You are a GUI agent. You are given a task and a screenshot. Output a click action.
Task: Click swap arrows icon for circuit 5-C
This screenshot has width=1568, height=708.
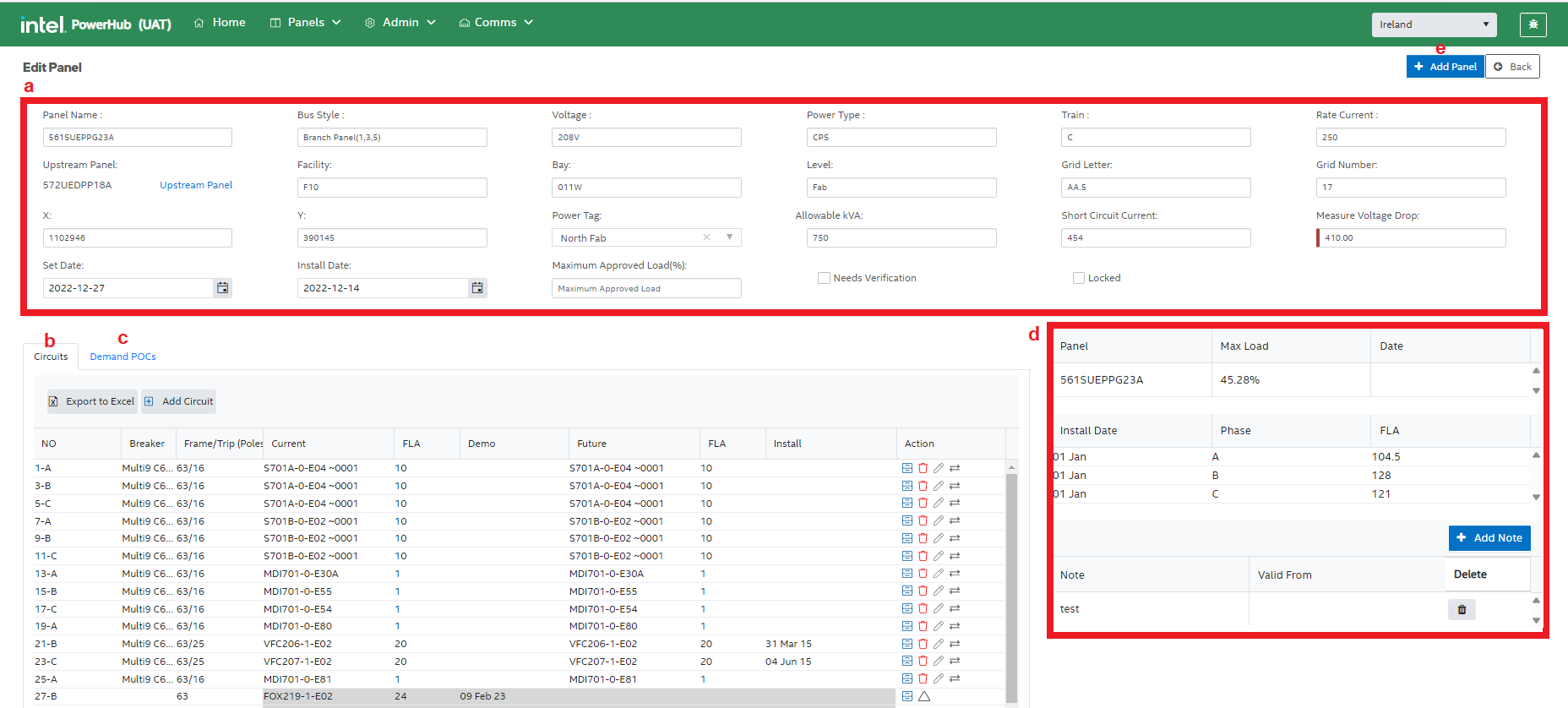point(954,504)
